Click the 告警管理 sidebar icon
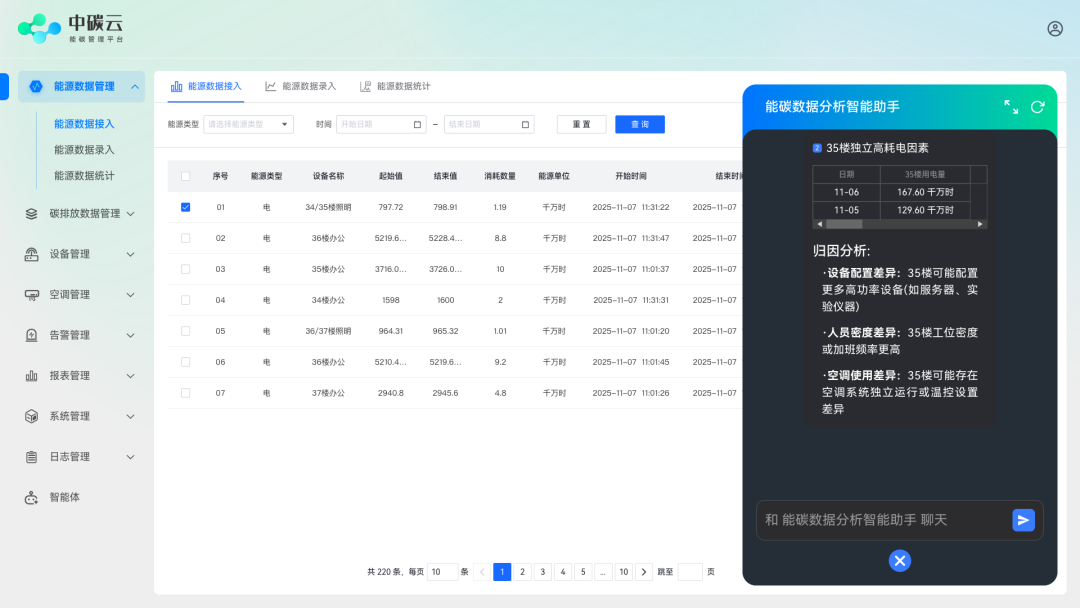 click(x=31, y=335)
